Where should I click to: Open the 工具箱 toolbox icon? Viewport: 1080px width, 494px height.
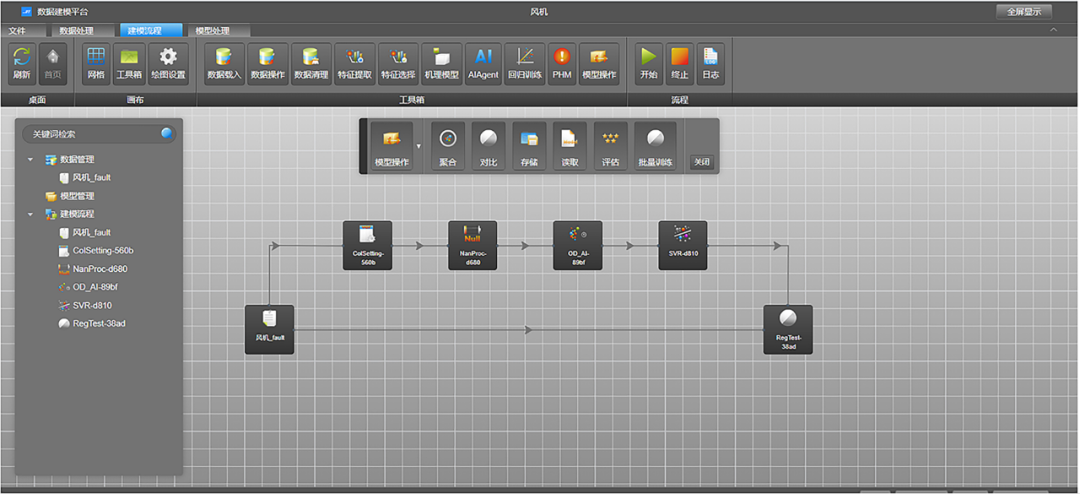129,64
